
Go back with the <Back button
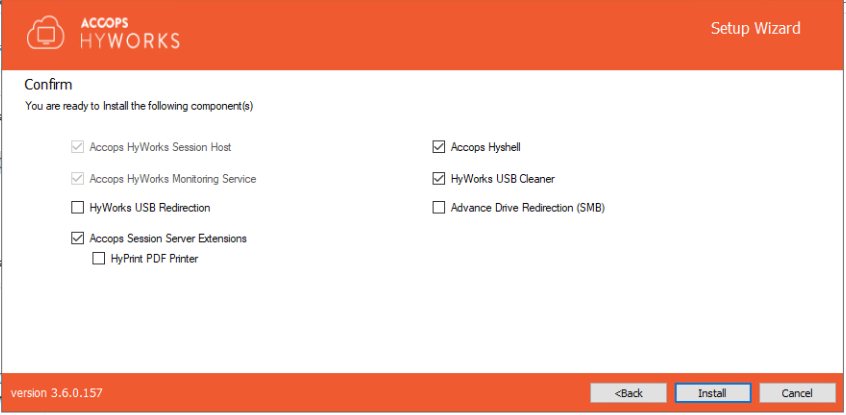[628, 393]
